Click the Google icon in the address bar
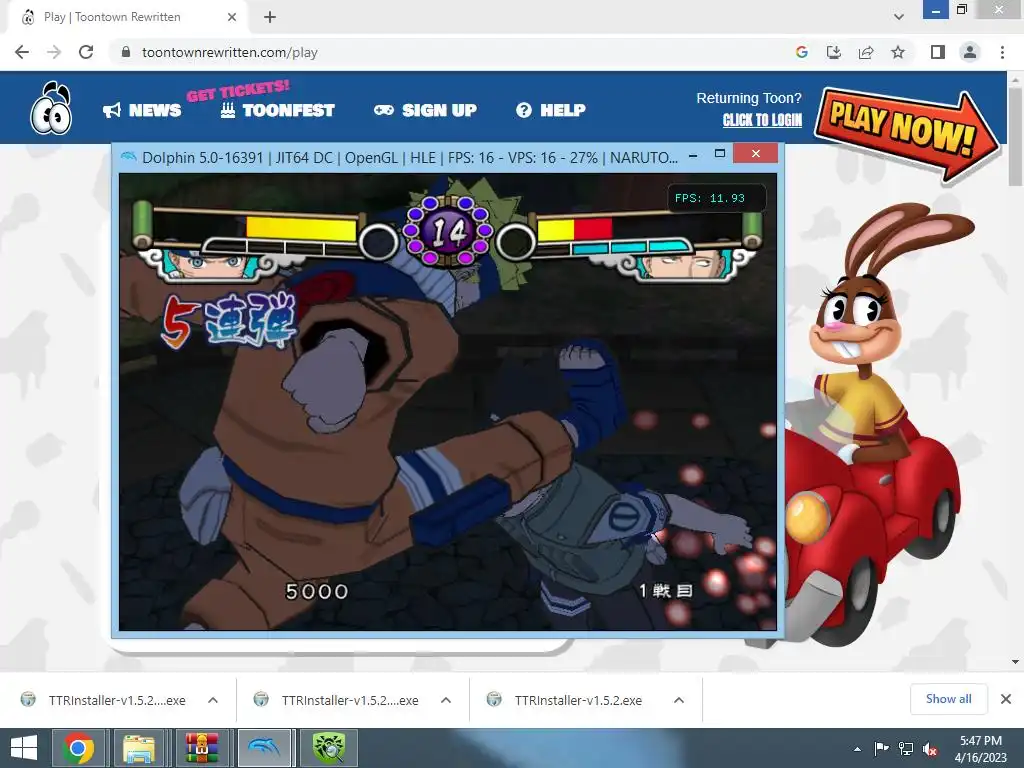Screen dimensions: 1024x768 coord(802,52)
